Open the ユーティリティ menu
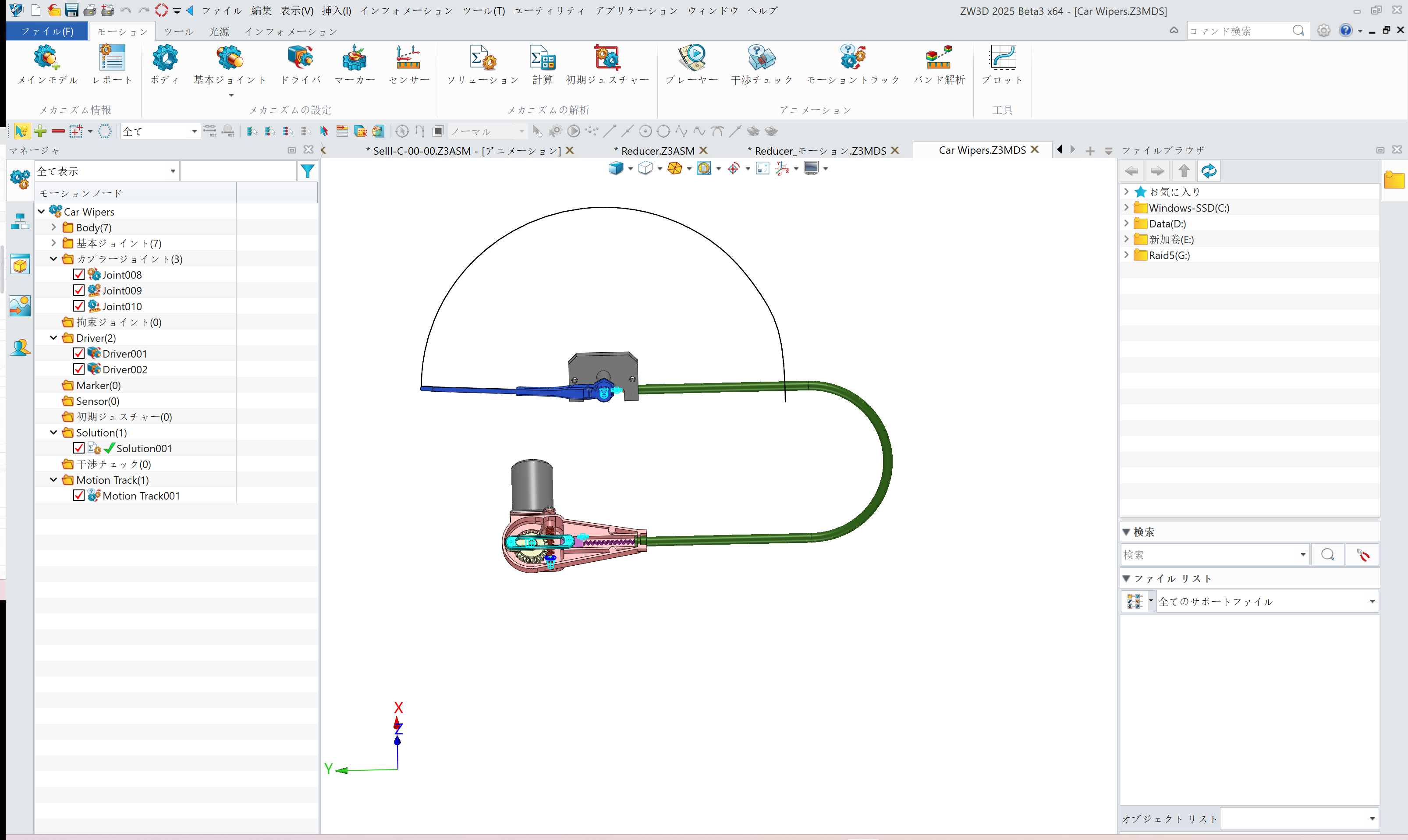The height and width of the screenshot is (840, 1408). click(549, 11)
